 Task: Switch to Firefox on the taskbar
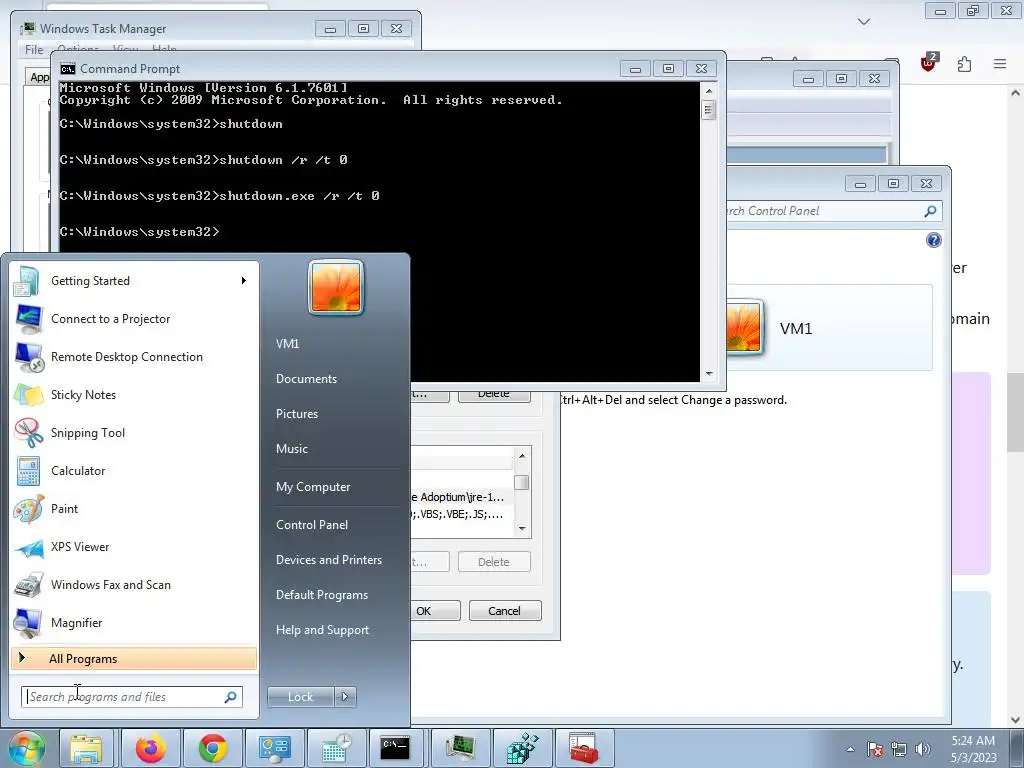[x=150, y=748]
